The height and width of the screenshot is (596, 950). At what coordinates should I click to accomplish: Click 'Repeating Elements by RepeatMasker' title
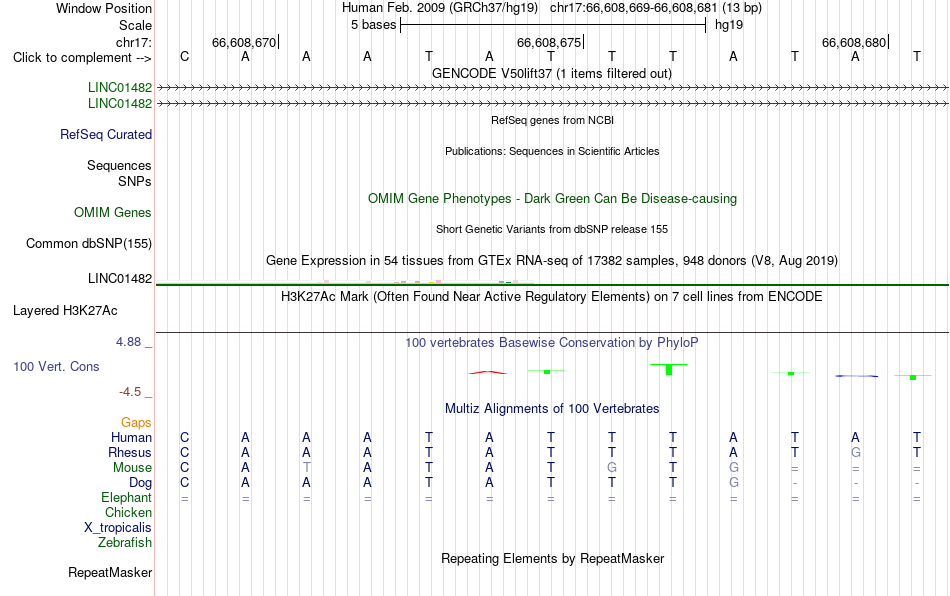coord(553,558)
